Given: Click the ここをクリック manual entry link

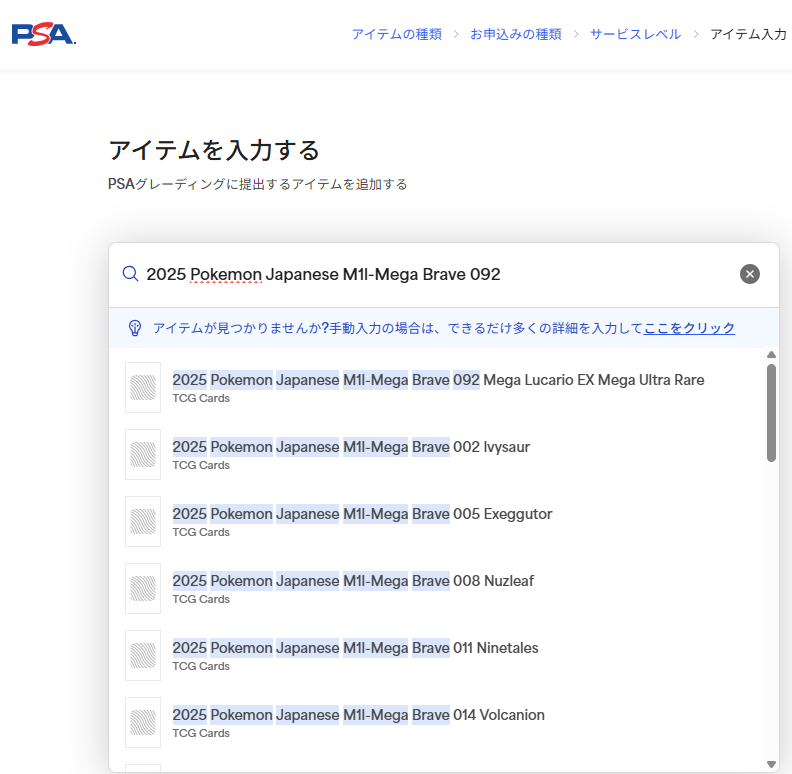Looking at the screenshot, I should tap(689, 328).
